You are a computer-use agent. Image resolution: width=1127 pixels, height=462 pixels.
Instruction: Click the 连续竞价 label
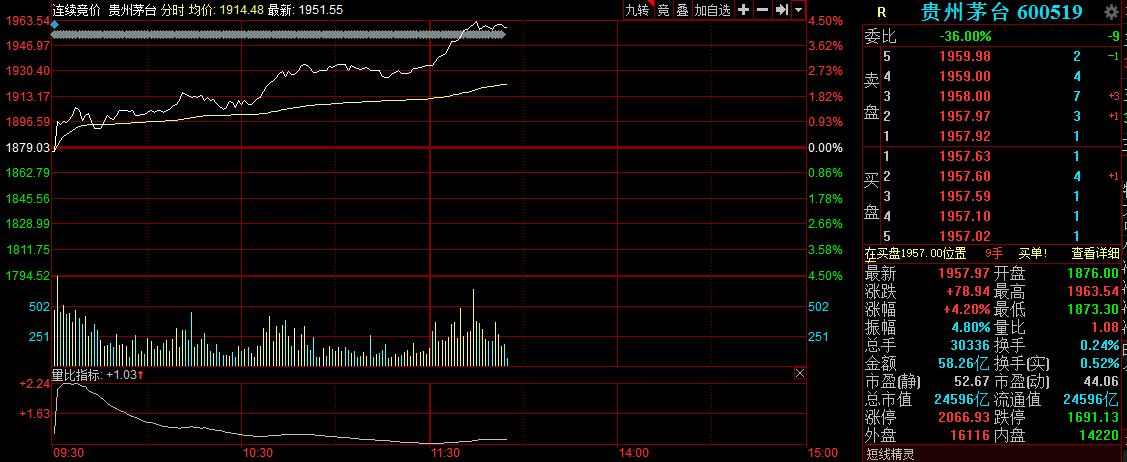(x=77, y=10)
